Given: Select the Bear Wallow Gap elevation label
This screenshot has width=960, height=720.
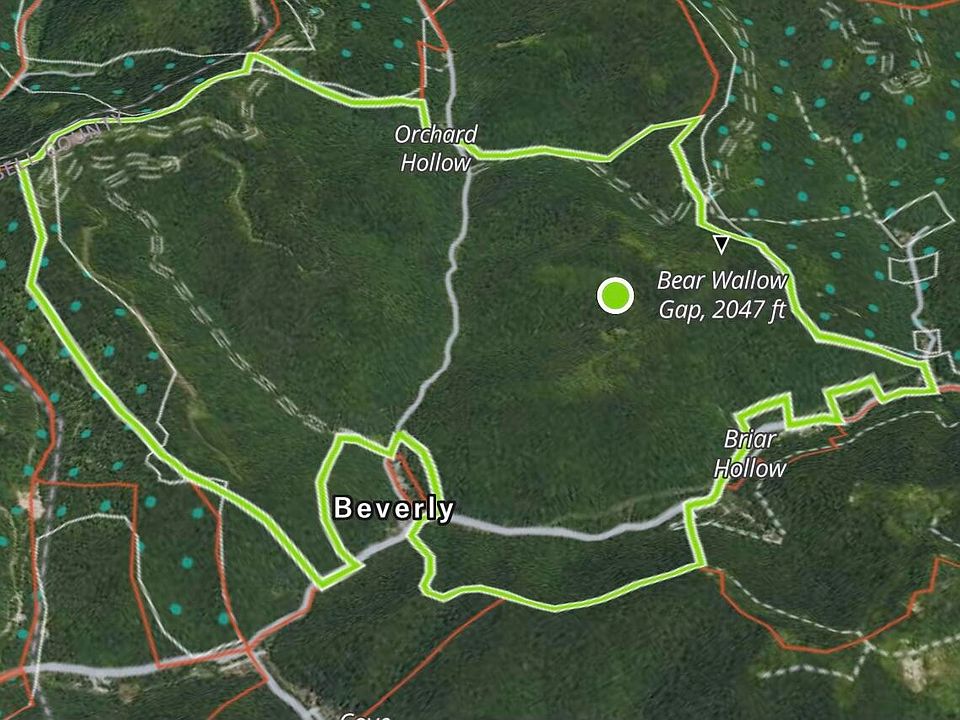Looking at the screenshot, I should 722,295.
